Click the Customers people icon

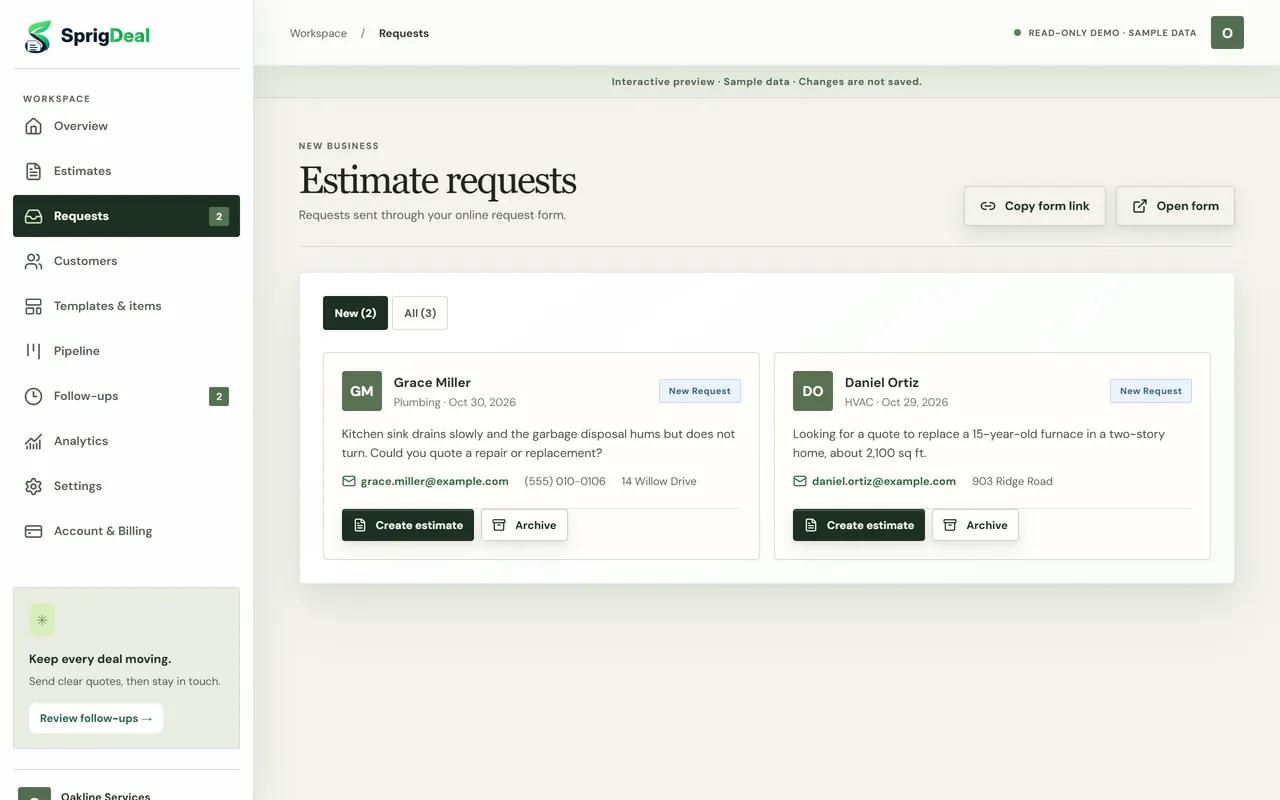tap(34, 261)
